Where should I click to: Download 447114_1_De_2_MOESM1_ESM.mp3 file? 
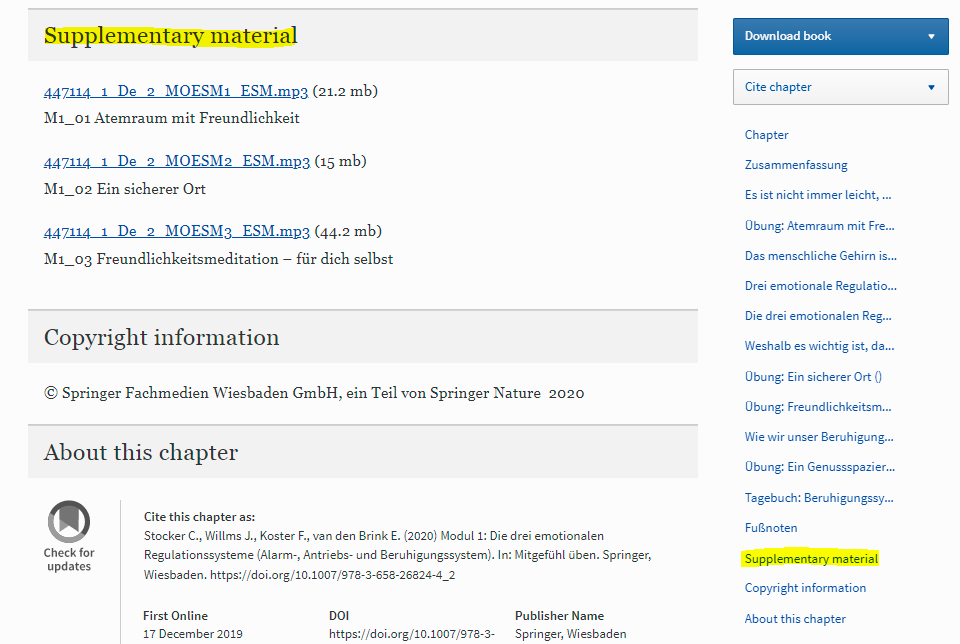coord(176,91)
